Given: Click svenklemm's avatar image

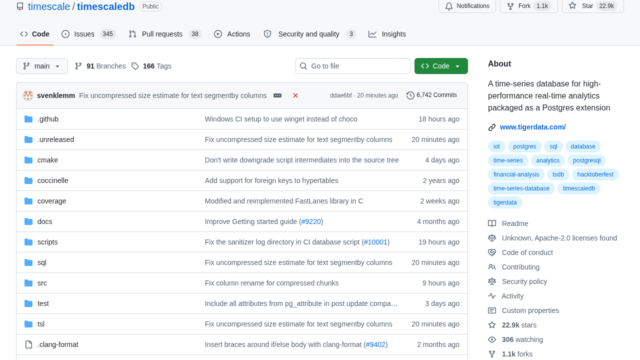Looking at the screenshot, I should point(28,96).
